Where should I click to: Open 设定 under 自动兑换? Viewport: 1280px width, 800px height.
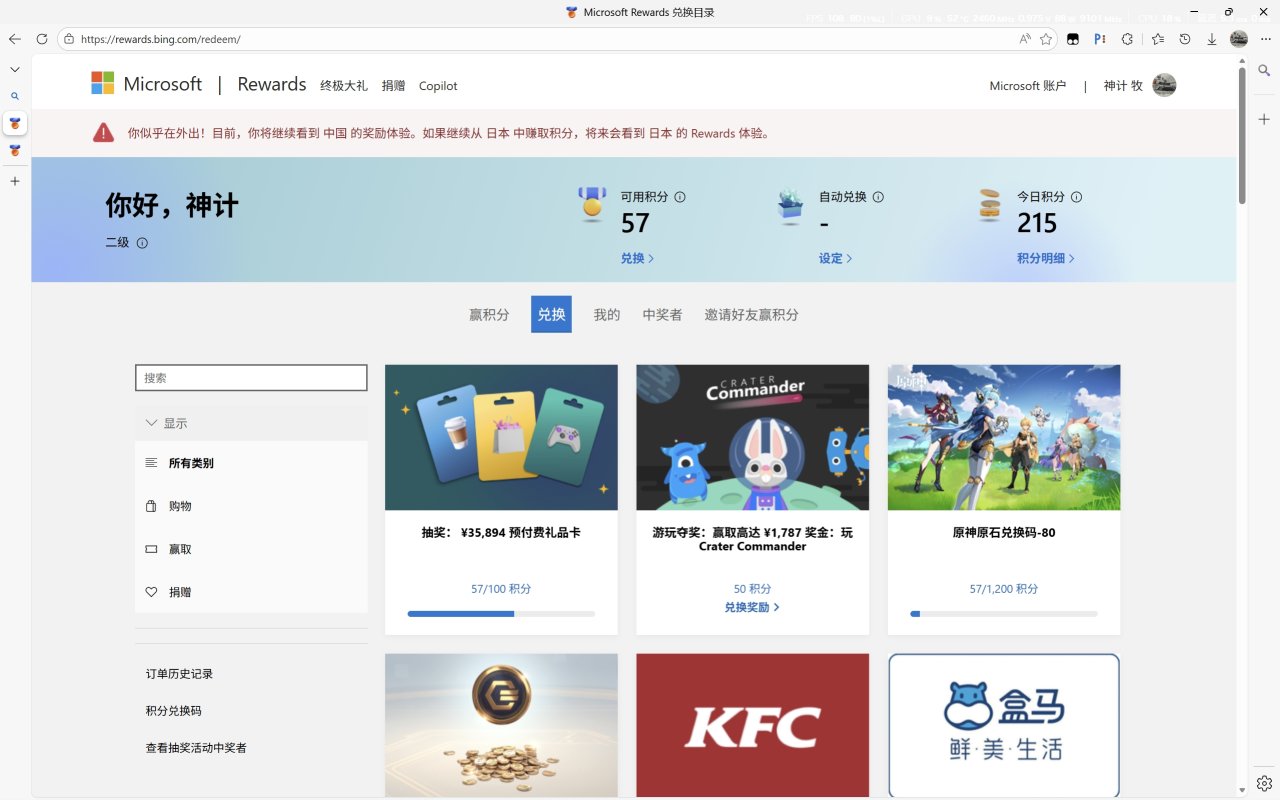click(835, 258)
